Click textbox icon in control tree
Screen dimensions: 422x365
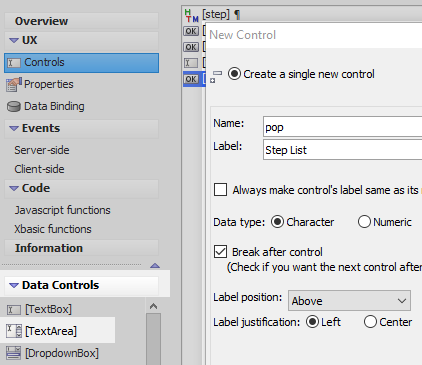(x=191, y=63)
